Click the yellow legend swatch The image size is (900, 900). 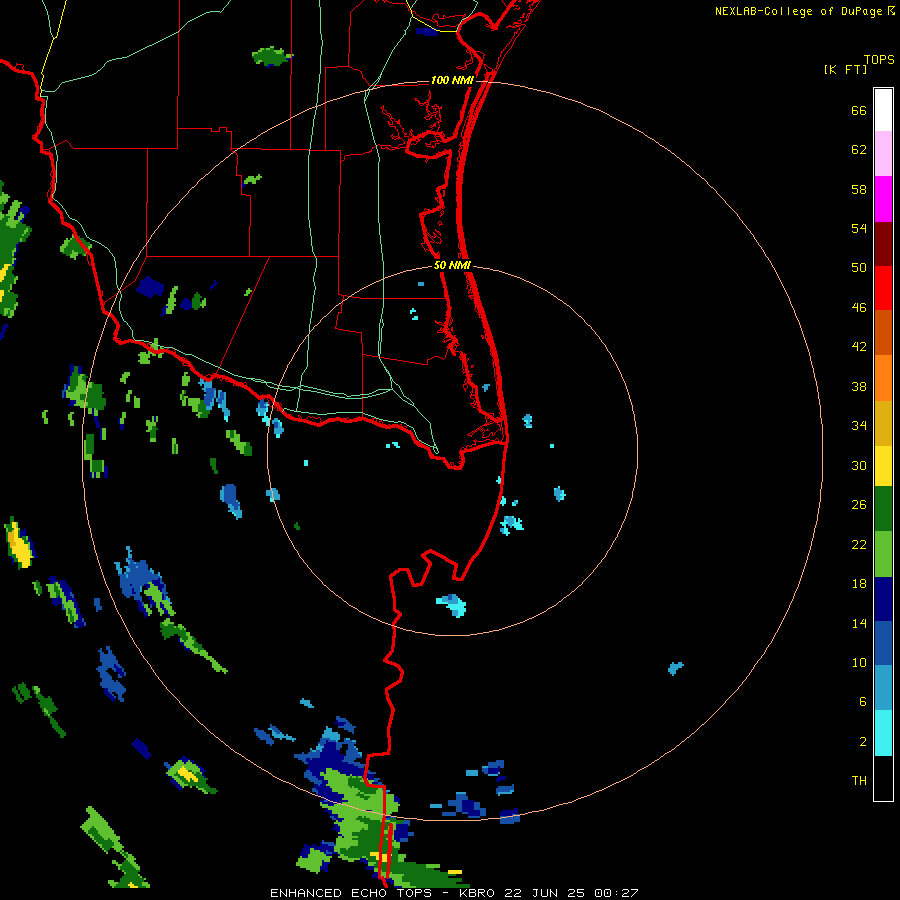tap(883, 466)
